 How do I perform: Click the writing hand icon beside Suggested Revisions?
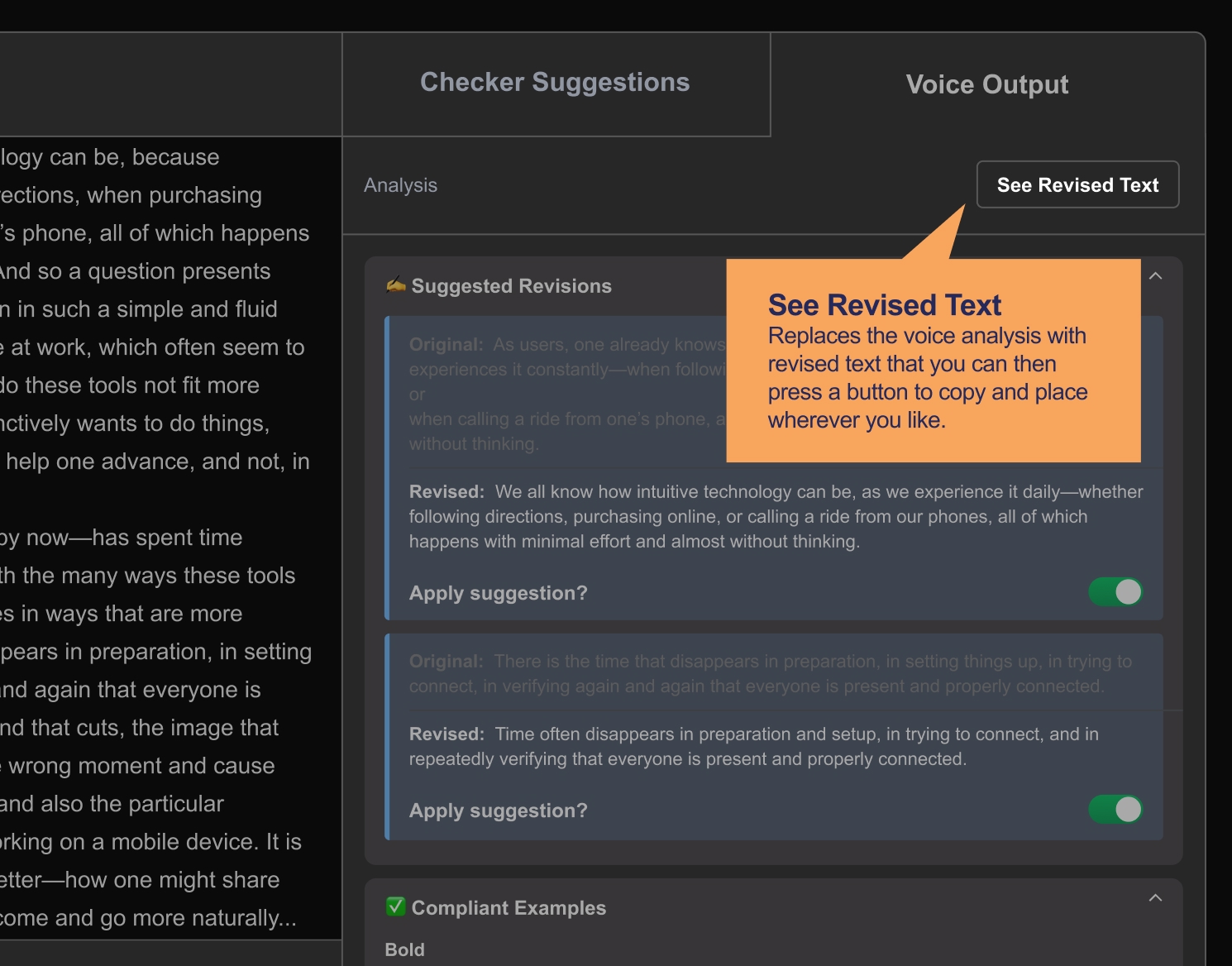coord(396,285)
